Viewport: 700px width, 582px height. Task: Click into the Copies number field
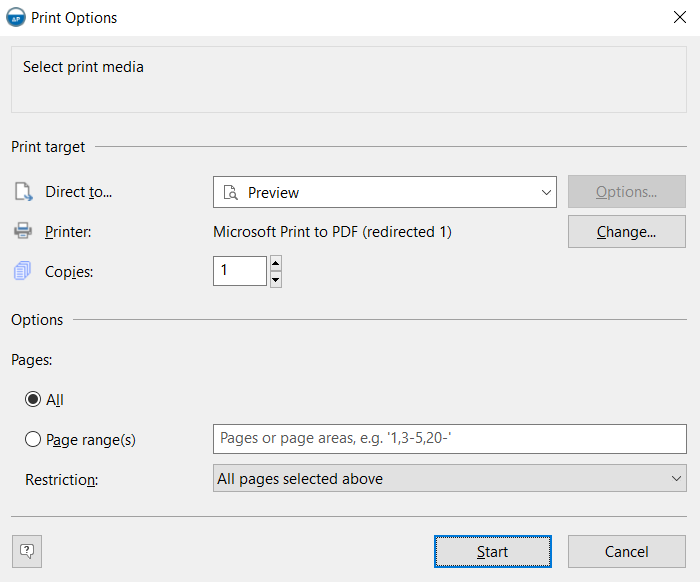coord(240,271)
